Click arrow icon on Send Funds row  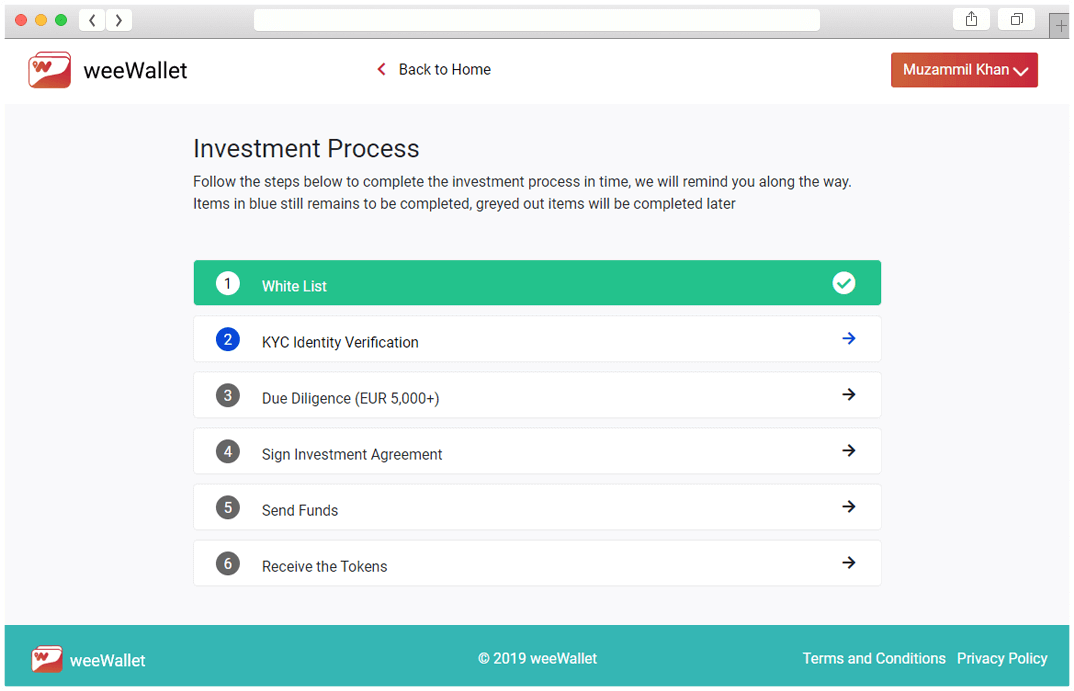coord(848,507)
